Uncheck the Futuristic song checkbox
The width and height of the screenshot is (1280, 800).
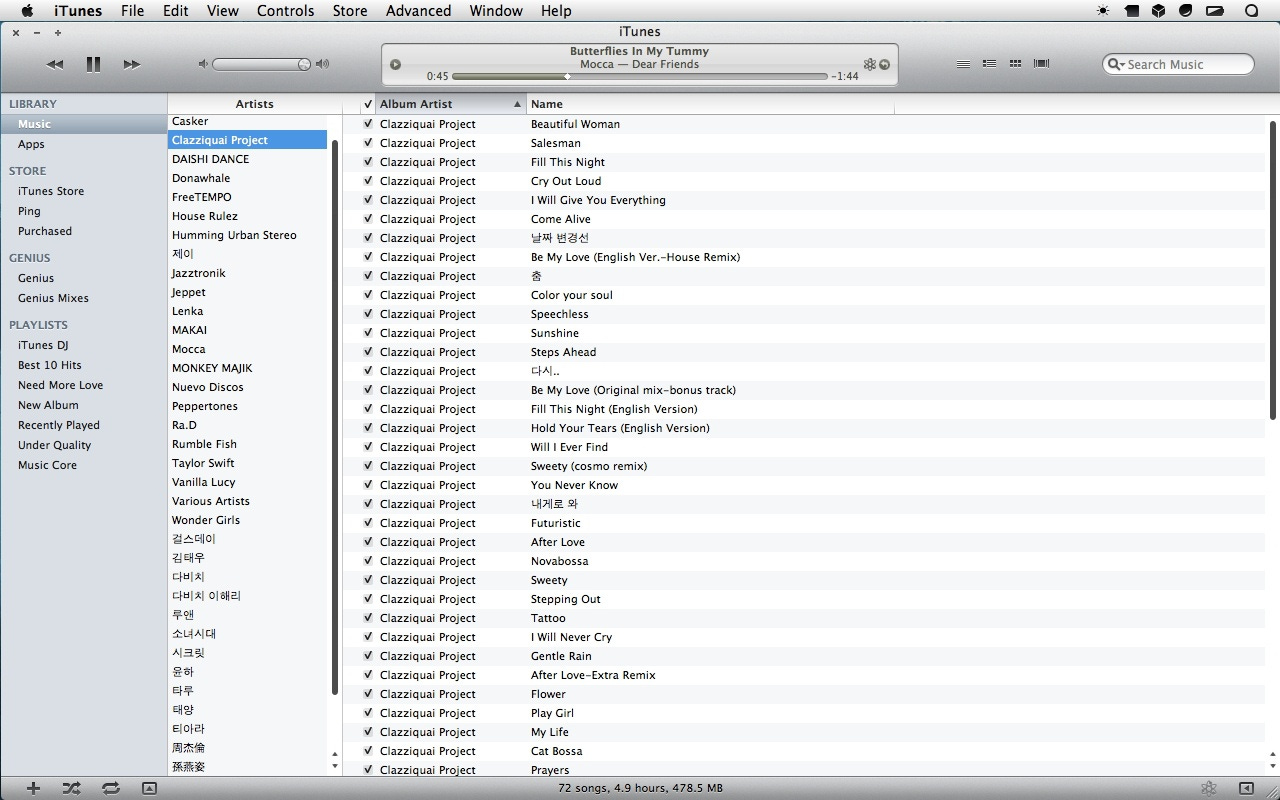pos(368,523)
